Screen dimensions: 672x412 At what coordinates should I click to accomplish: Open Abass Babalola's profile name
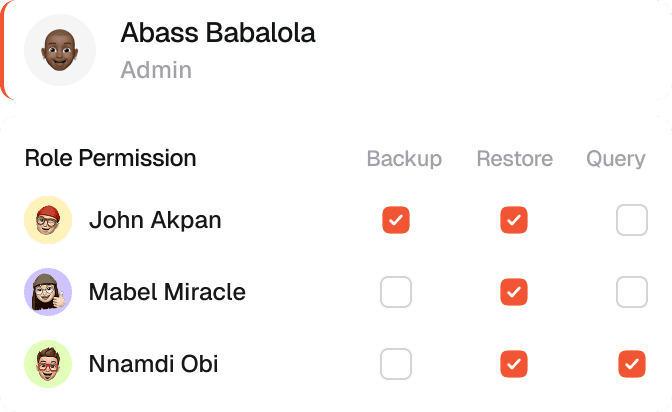pos(217,33)
